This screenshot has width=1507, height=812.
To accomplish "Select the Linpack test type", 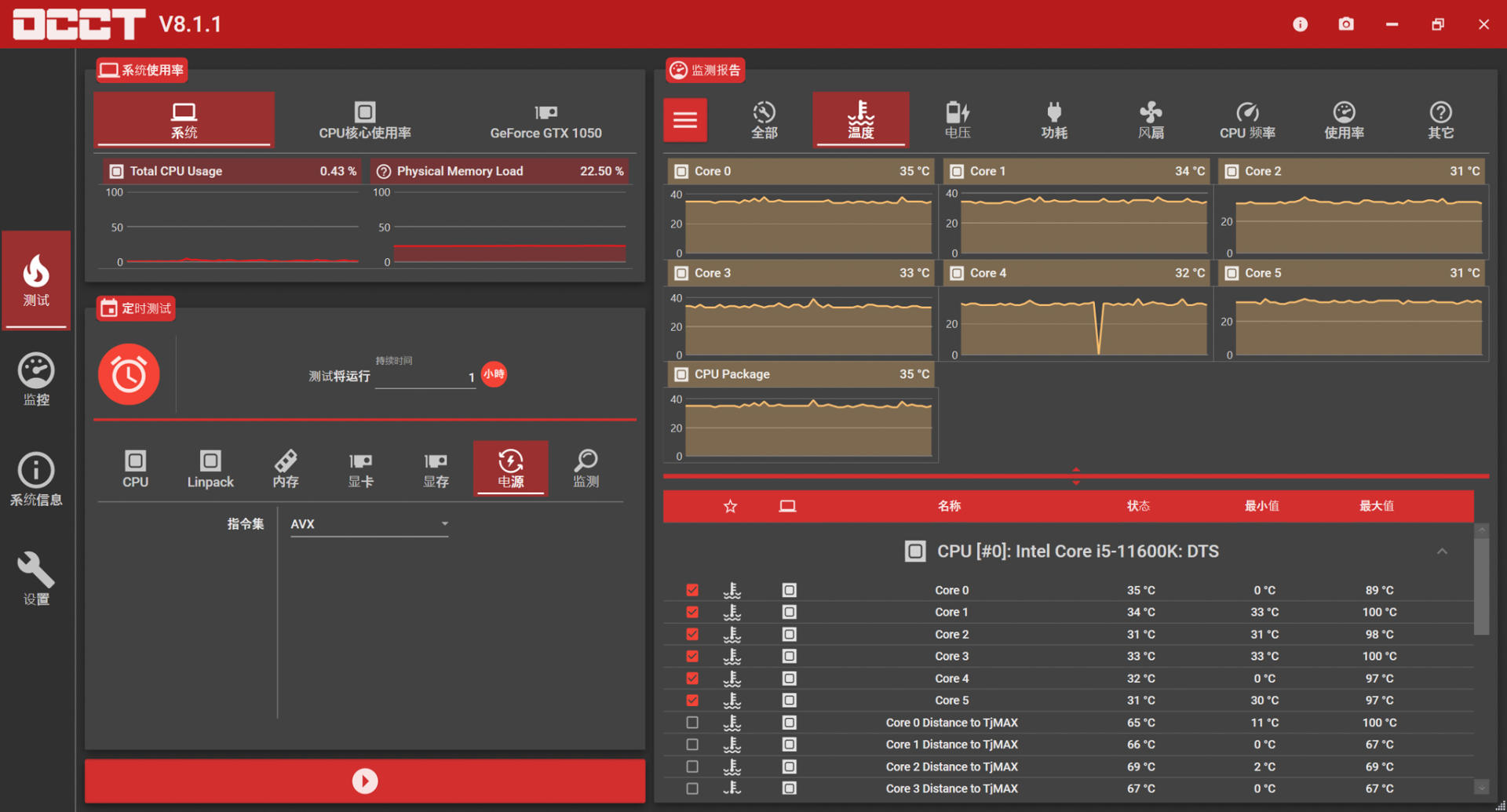I will pos(210,469).
